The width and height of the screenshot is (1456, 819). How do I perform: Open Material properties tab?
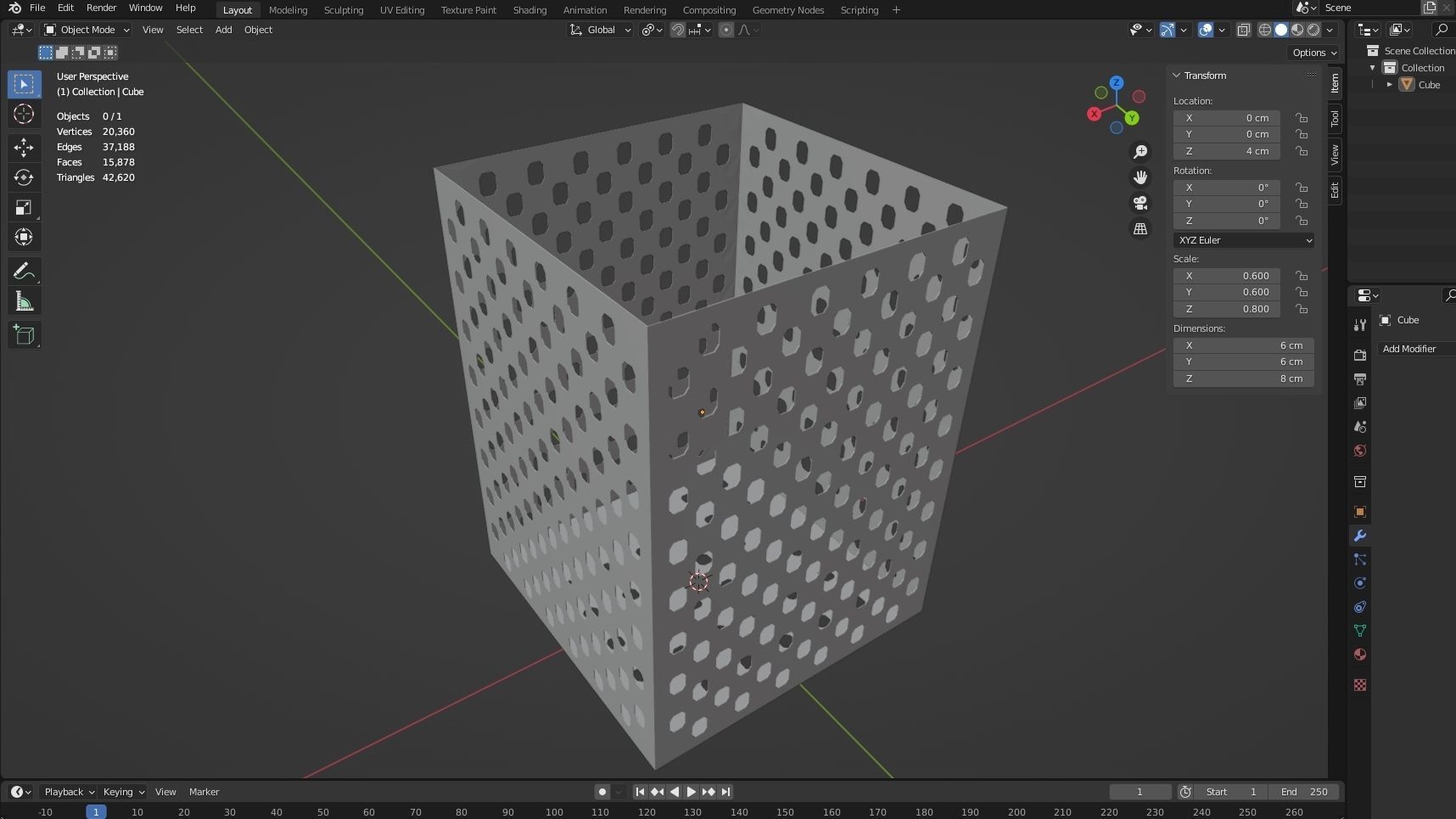[1360, 654]
